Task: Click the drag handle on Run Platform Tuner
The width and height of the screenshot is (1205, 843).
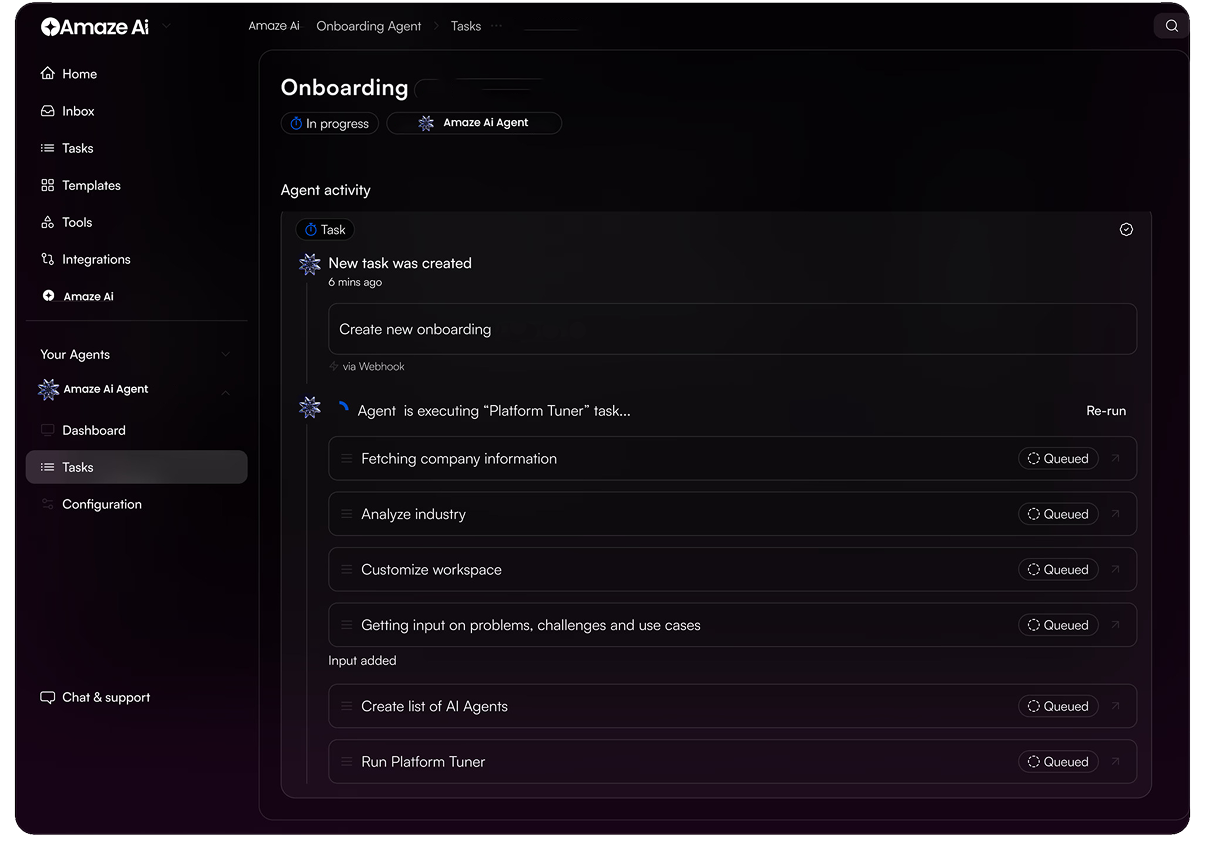Action: coord(347,762)
